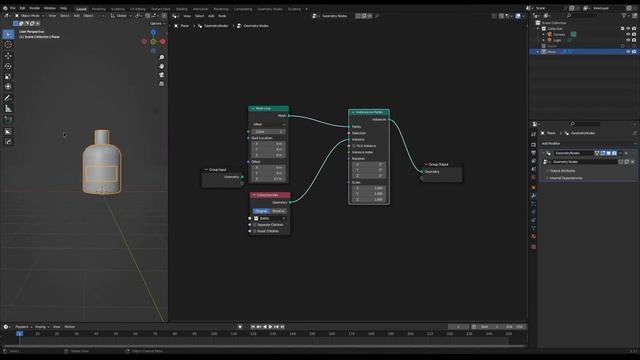Image resolution: width=640 pixels, height=360 pixels.
Task: Click the current frame marker in timeline
Action: coord(19,334)
